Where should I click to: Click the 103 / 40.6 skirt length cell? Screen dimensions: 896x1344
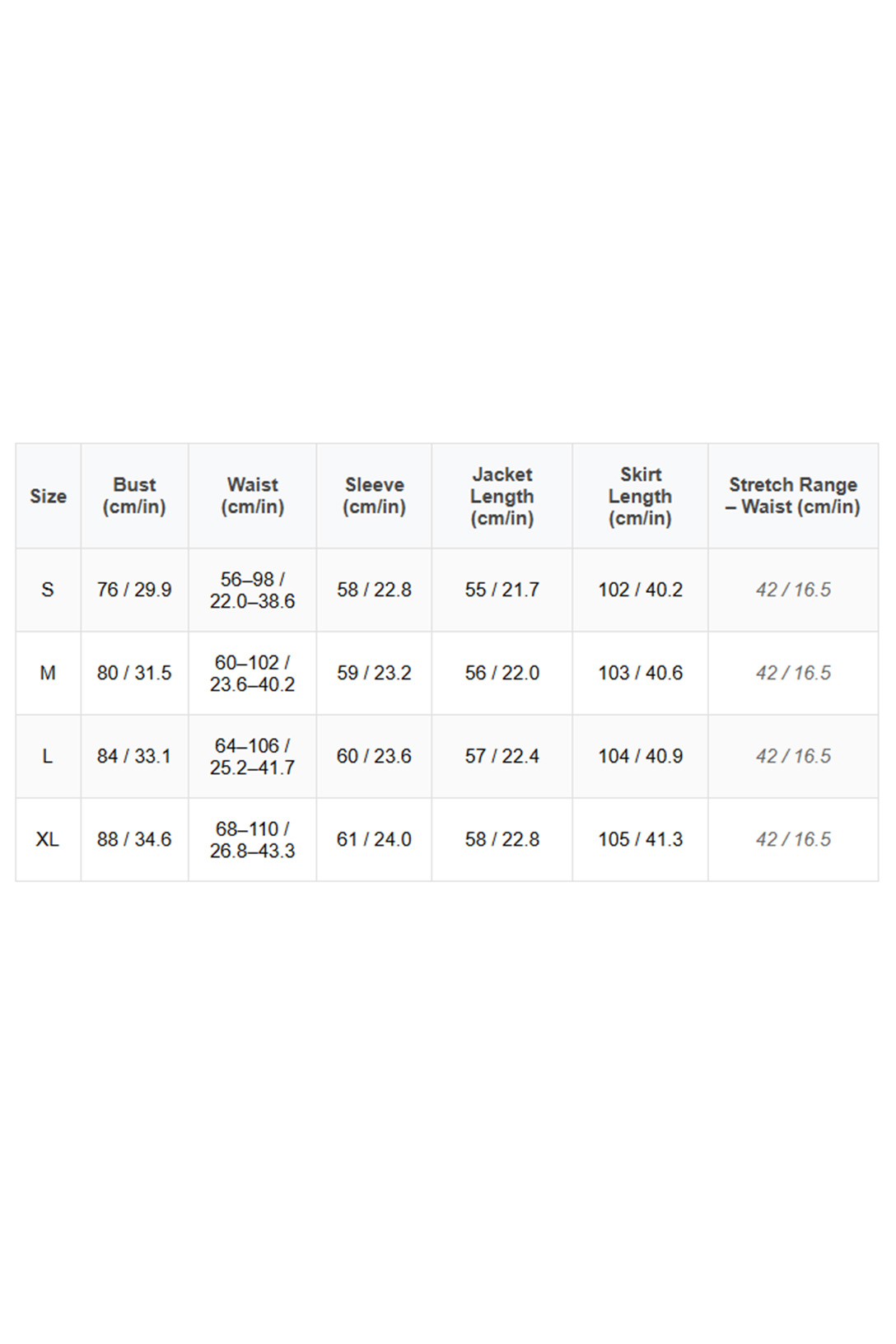pos(640,673)
